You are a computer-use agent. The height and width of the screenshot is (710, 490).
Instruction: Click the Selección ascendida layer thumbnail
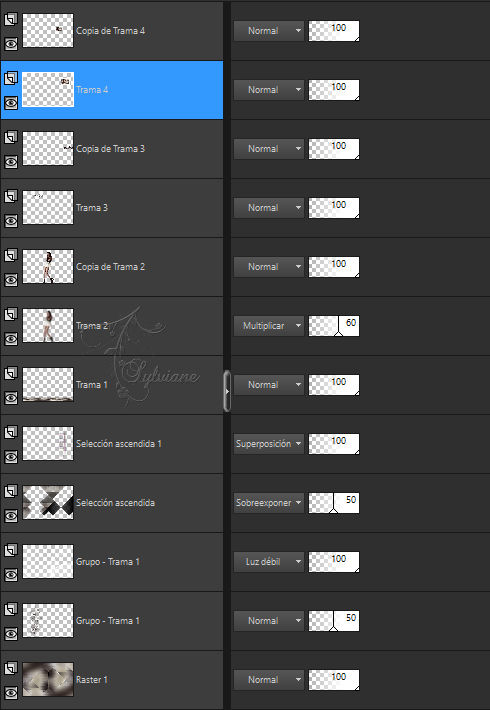(x=48, y=502)
